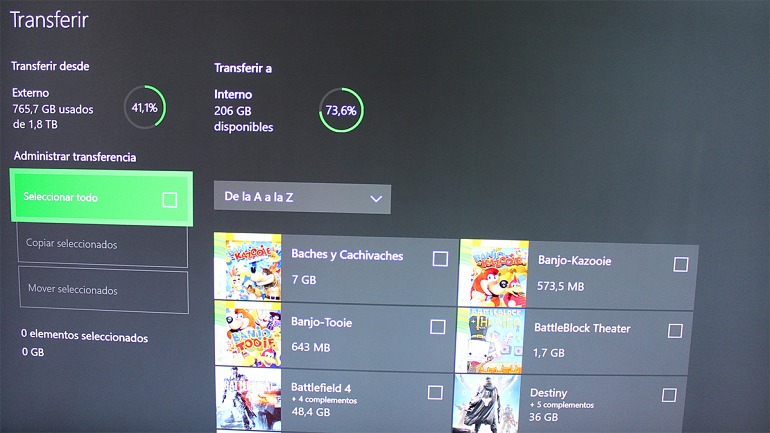Click Copiar seleccionados button
The image size is (770, 433).
[x=102, y=244]
